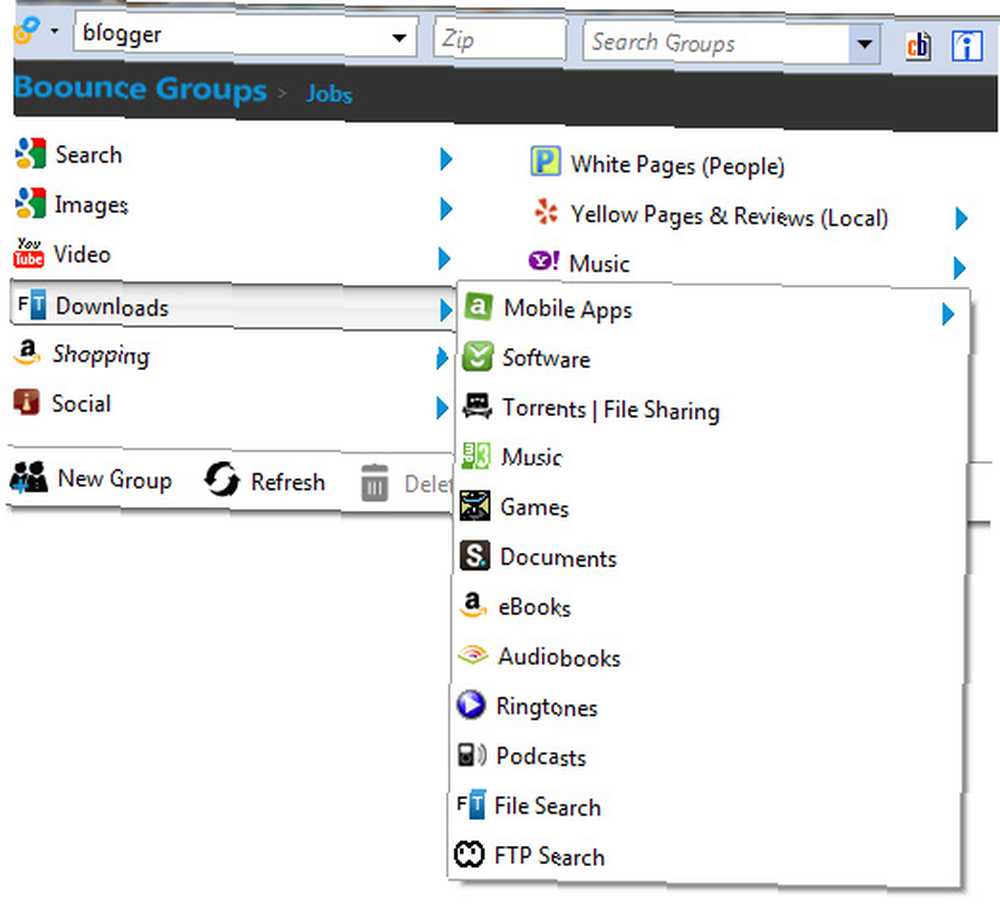Open the blogger search box dropdown

coord(399,38)
